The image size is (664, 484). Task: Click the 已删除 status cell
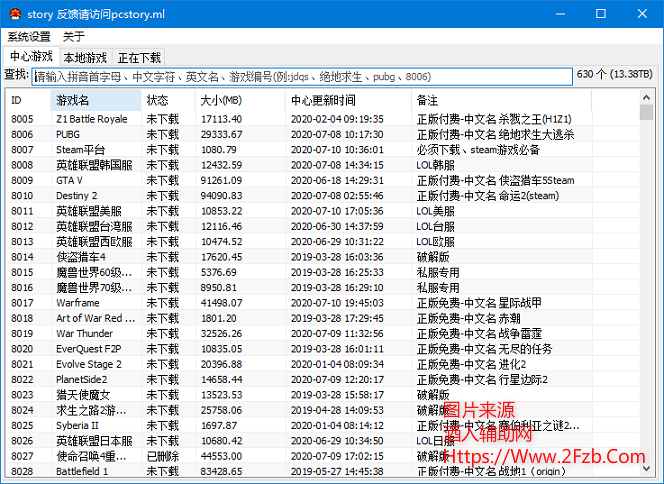[163, 456]
